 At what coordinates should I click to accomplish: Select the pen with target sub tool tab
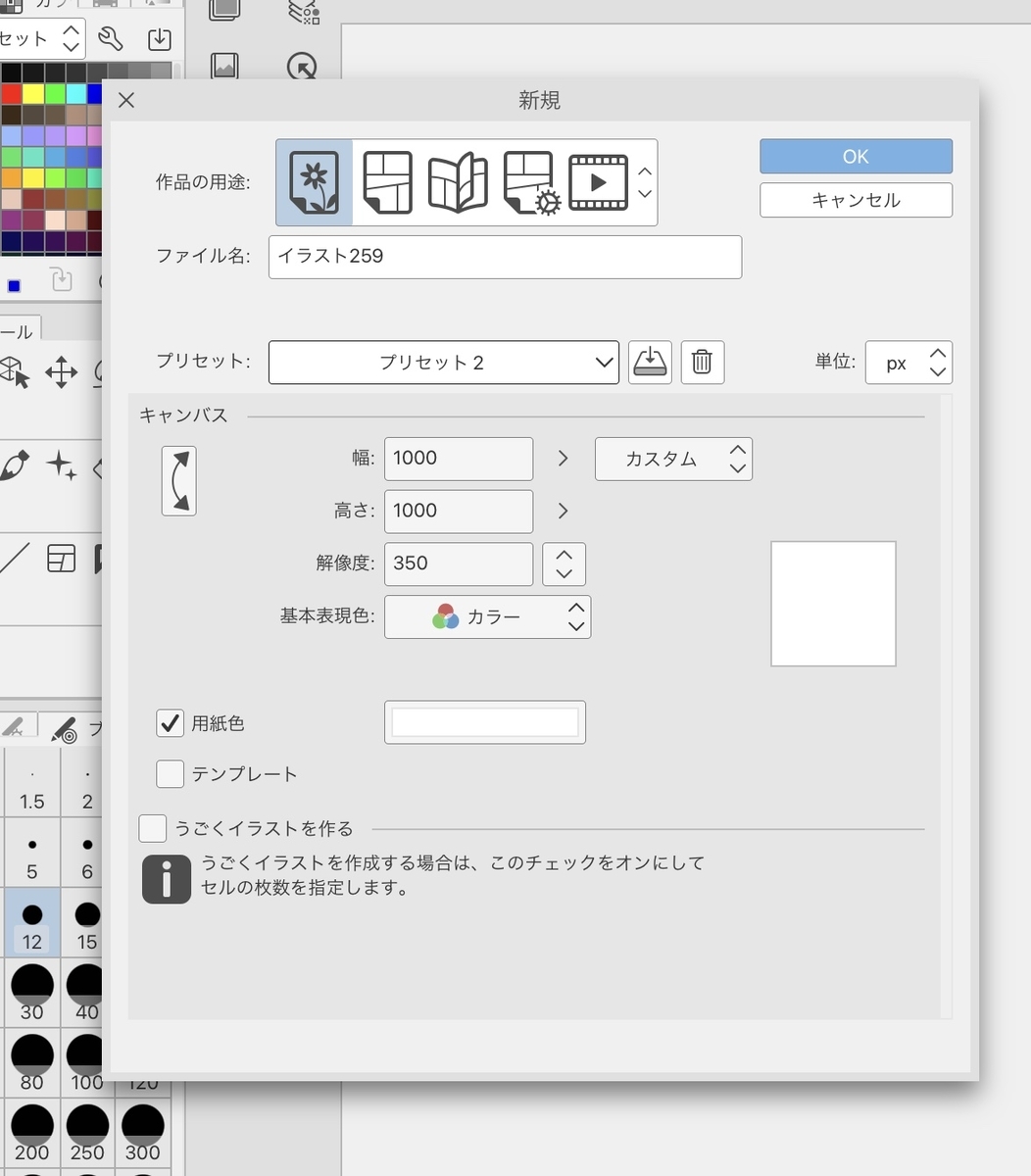coord(64,730)
